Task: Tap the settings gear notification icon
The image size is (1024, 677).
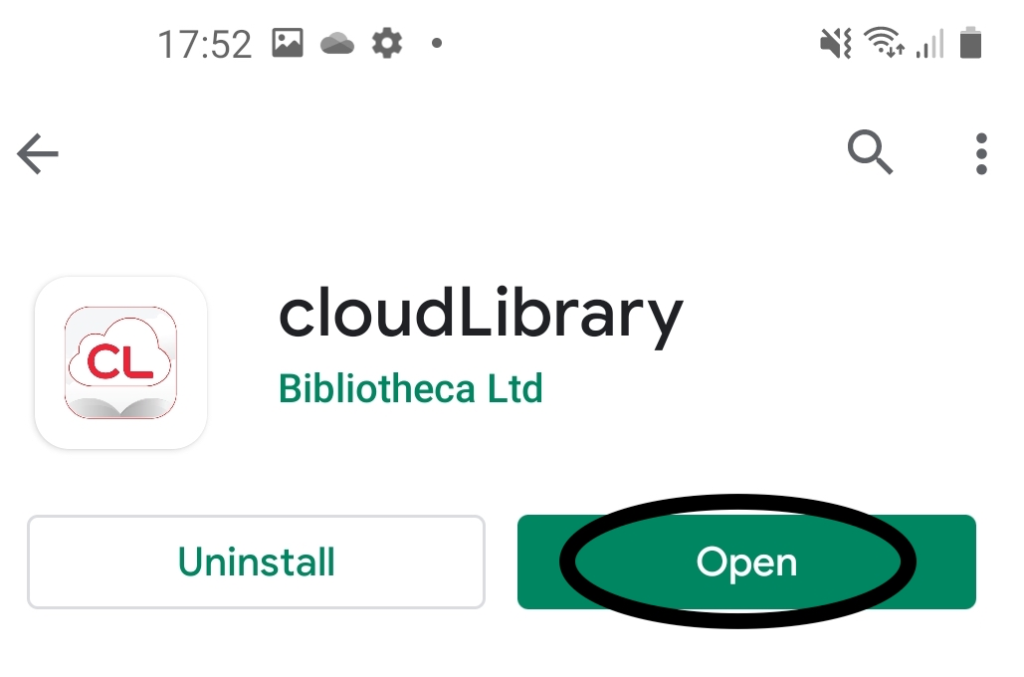Action: tap(387, 43)
